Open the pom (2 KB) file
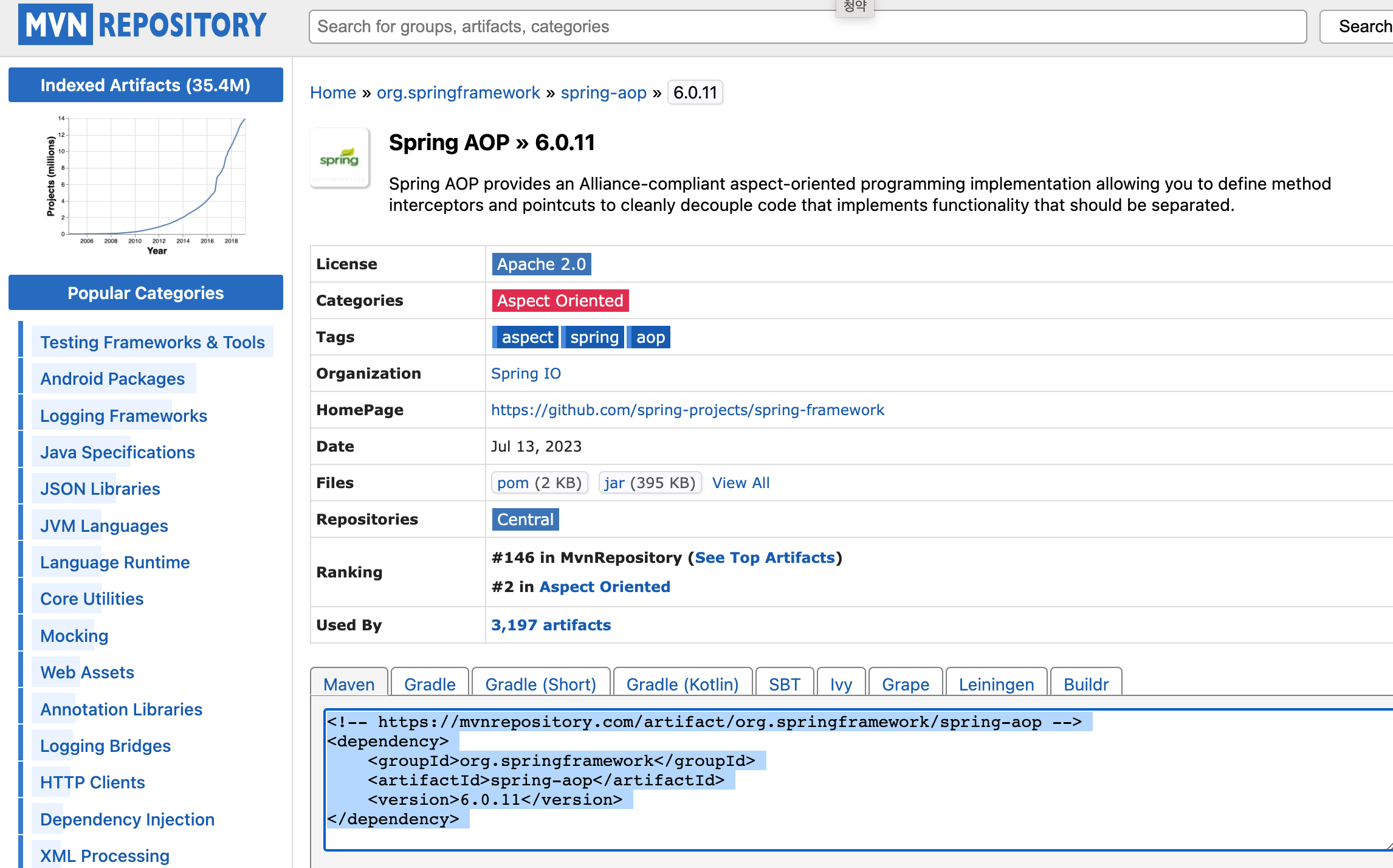 (538, 483)
